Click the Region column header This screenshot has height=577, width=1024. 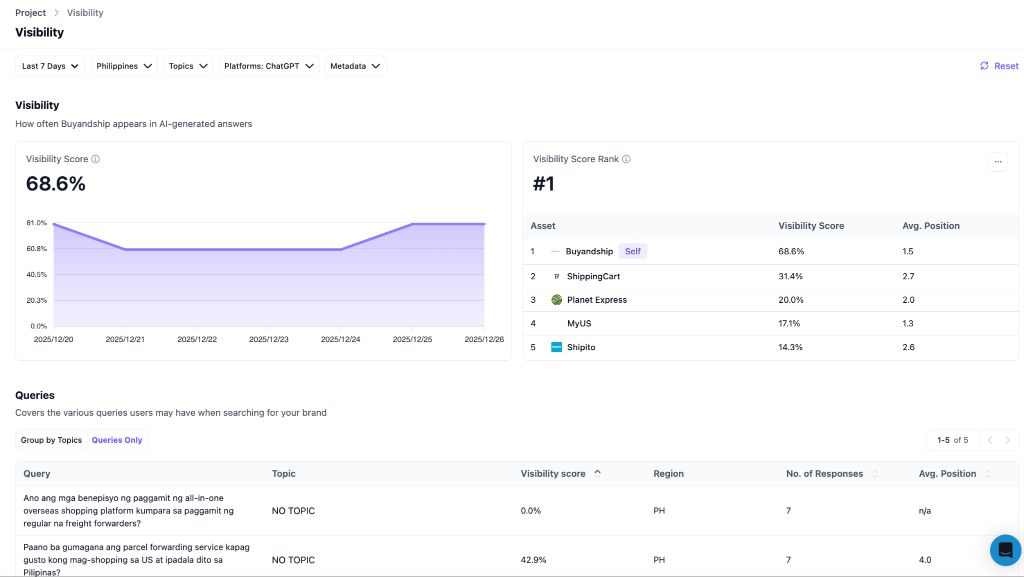669,474
